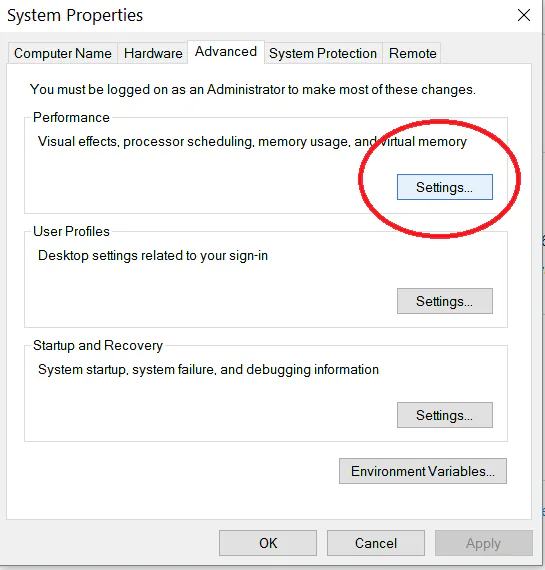This screenshot has width=545, height=570.
Task: Click the grayed Apply button
Action: (x=484, y=543)
